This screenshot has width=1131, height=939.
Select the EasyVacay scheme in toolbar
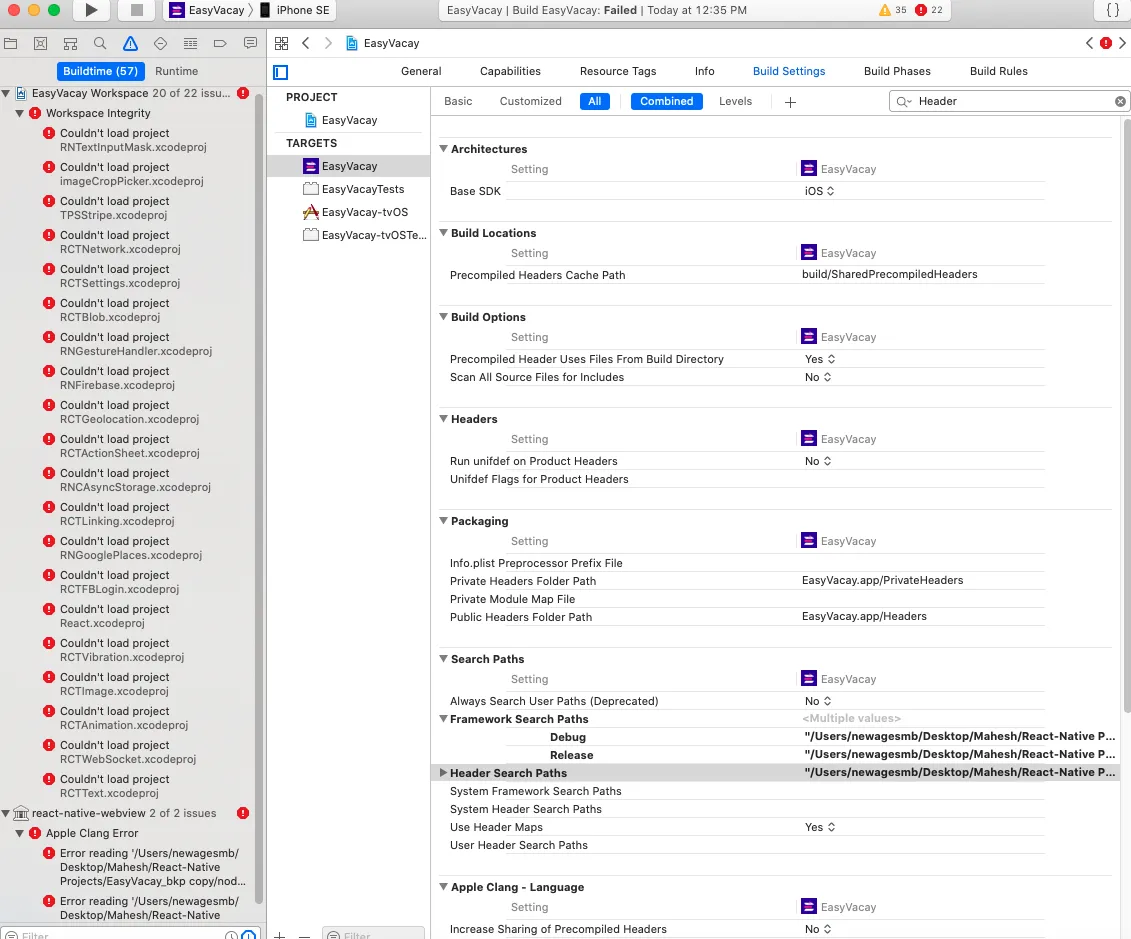pos(207,10)
